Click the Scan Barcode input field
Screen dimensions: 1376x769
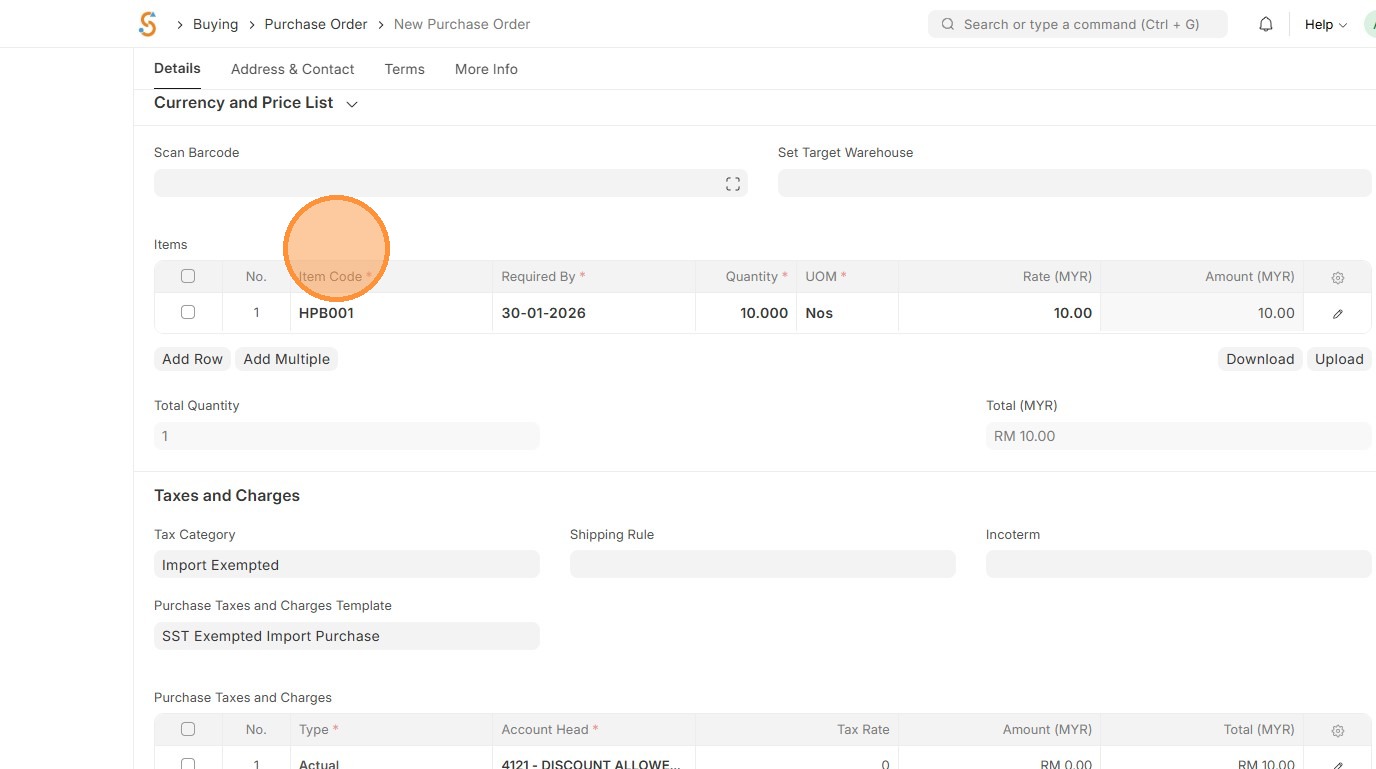[x=450, y=183]
